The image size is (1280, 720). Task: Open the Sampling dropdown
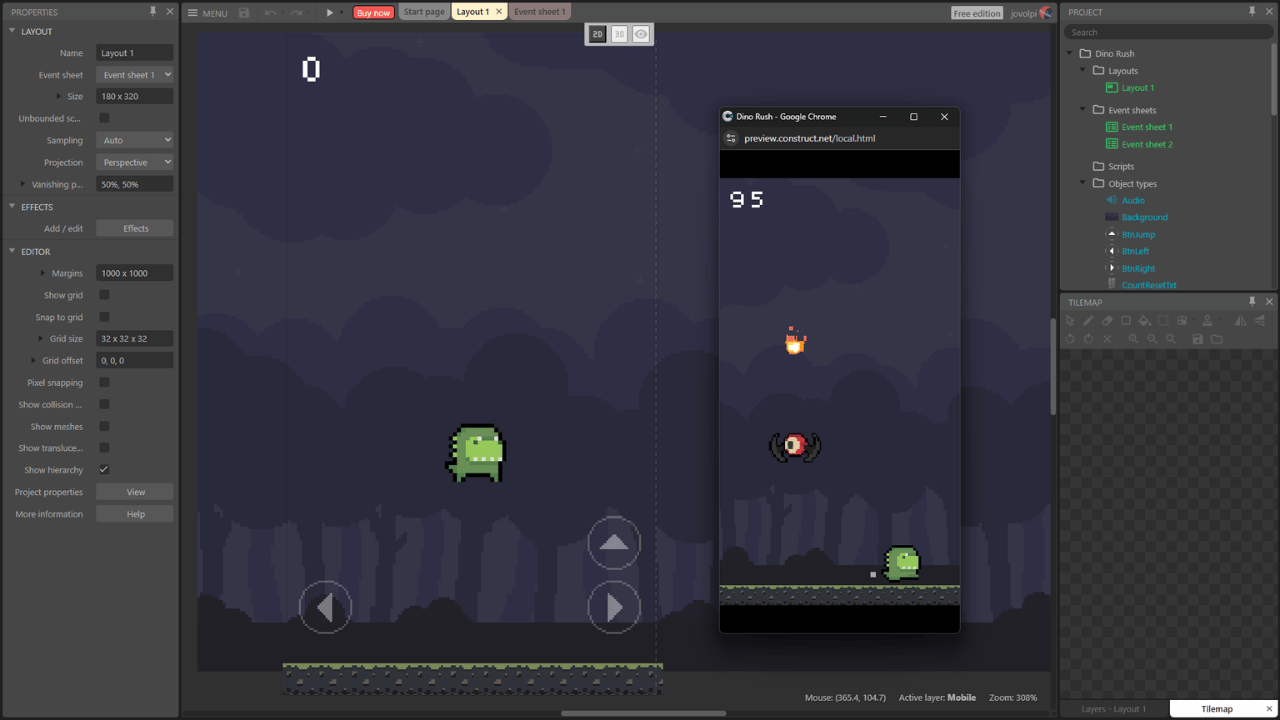point(135,140)
